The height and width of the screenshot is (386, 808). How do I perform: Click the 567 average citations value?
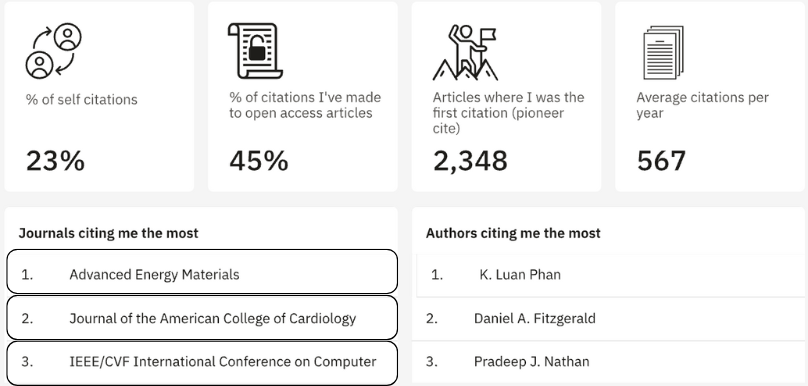pos(661,161)
